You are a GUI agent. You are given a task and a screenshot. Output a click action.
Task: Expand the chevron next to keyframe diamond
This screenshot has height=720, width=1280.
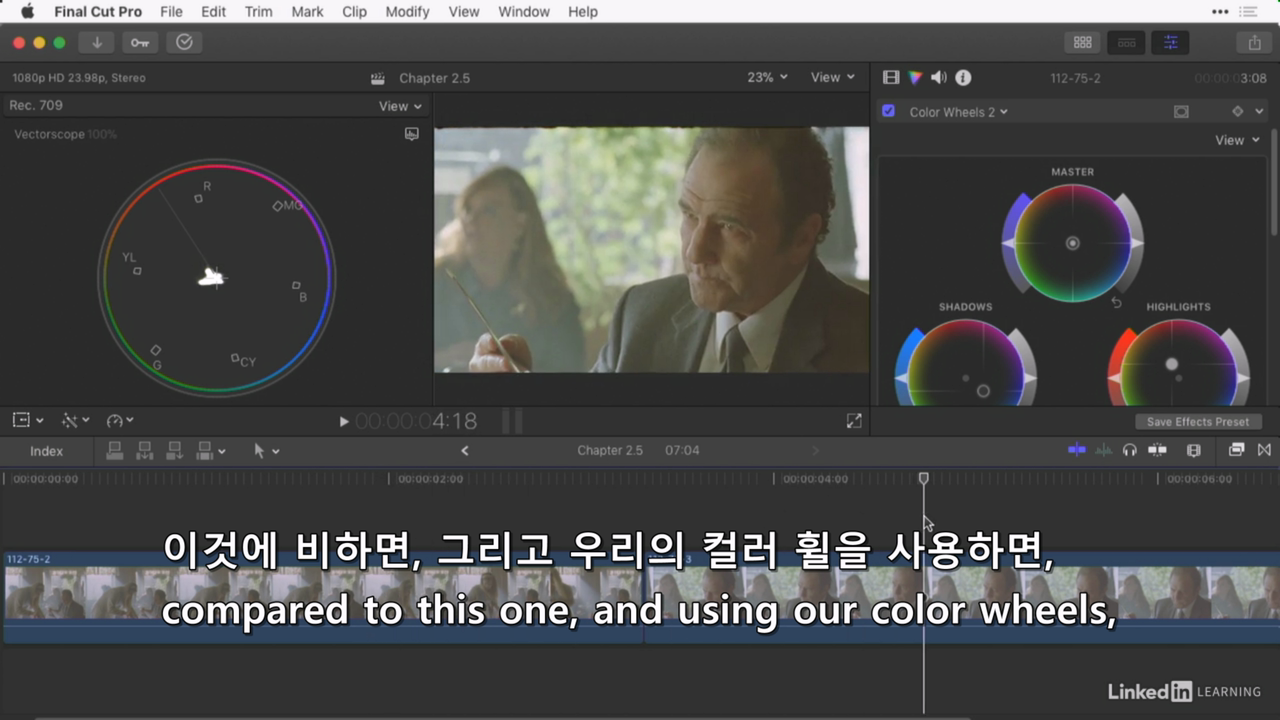point(1260,112)
